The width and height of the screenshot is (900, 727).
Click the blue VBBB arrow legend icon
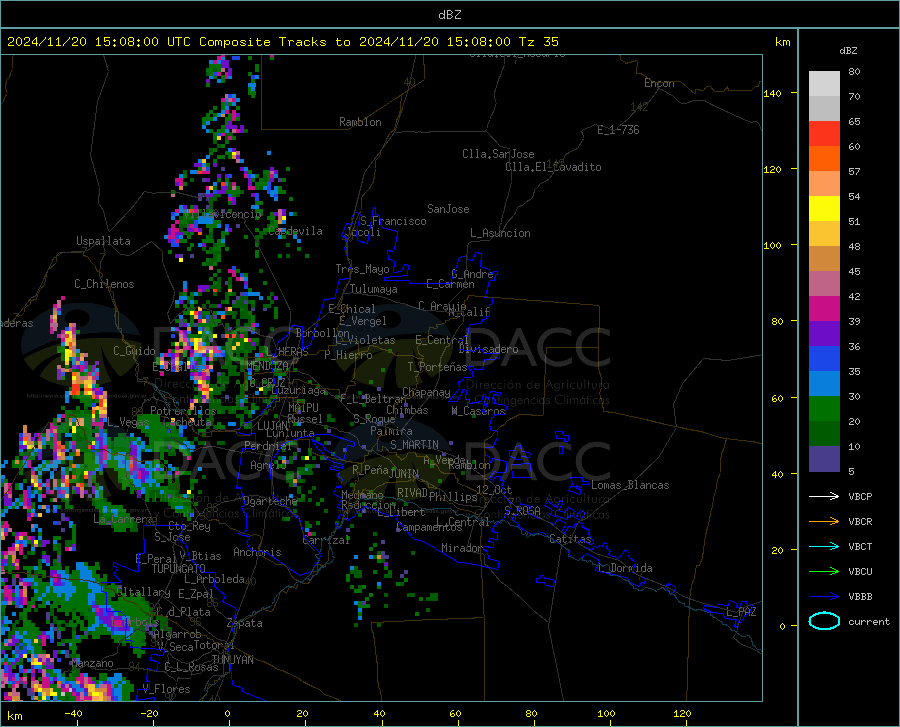[824, 597]
